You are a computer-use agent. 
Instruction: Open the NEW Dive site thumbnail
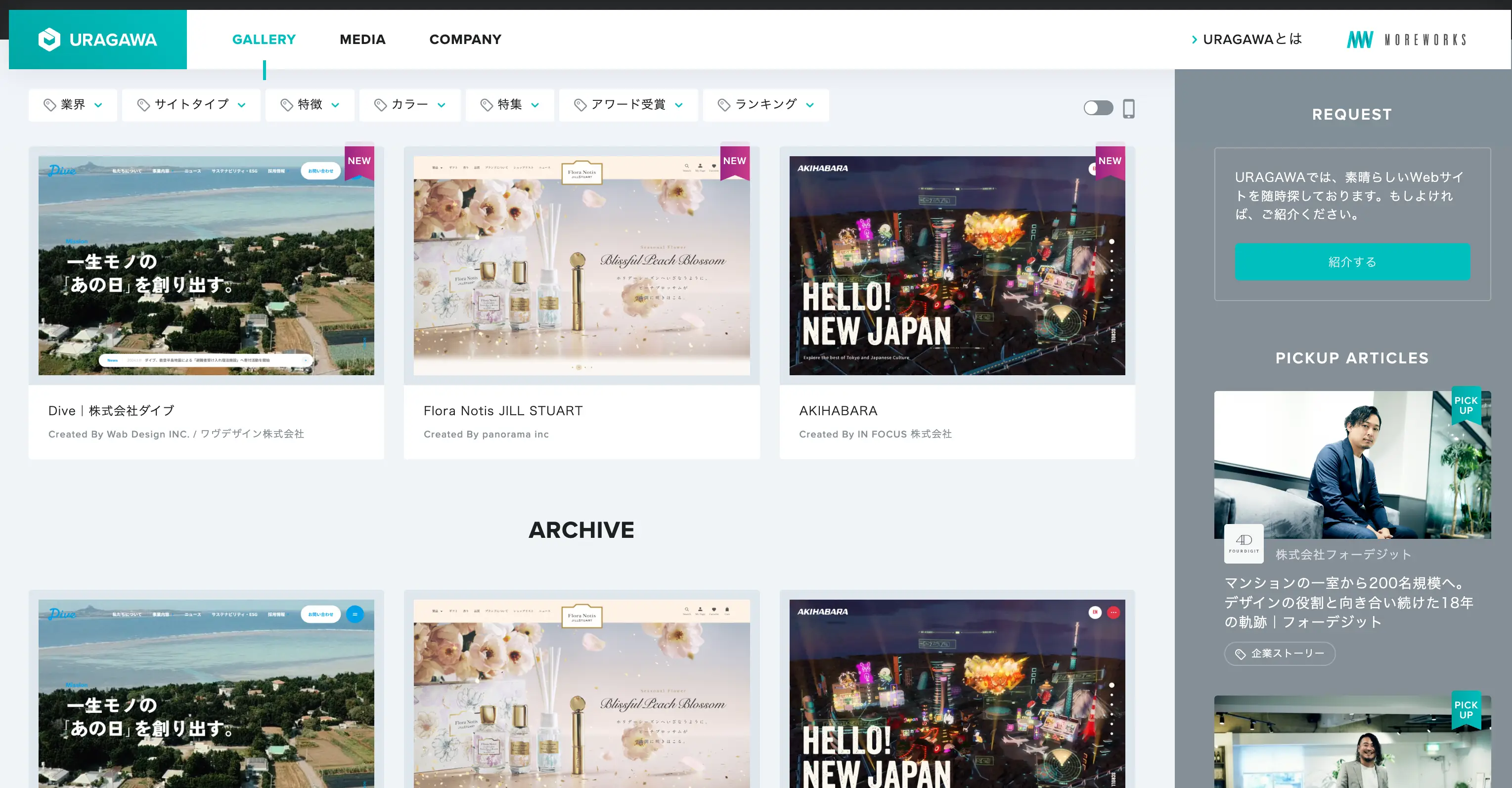click(206, 265)
